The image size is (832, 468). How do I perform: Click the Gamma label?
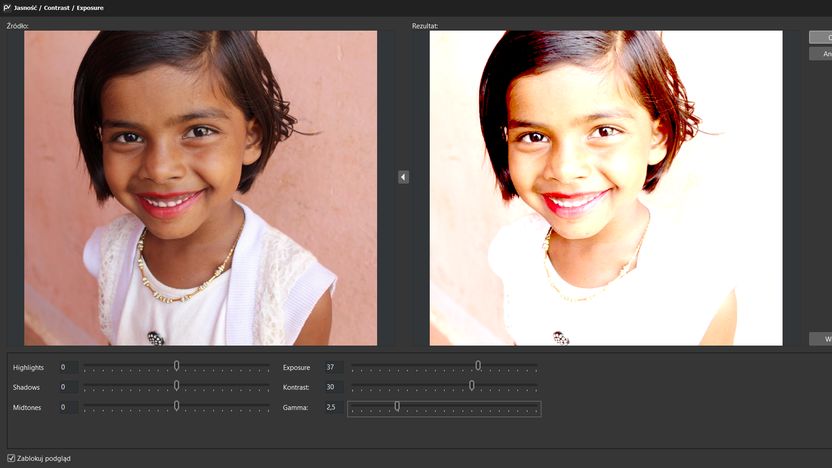click(x=295, y=408)
